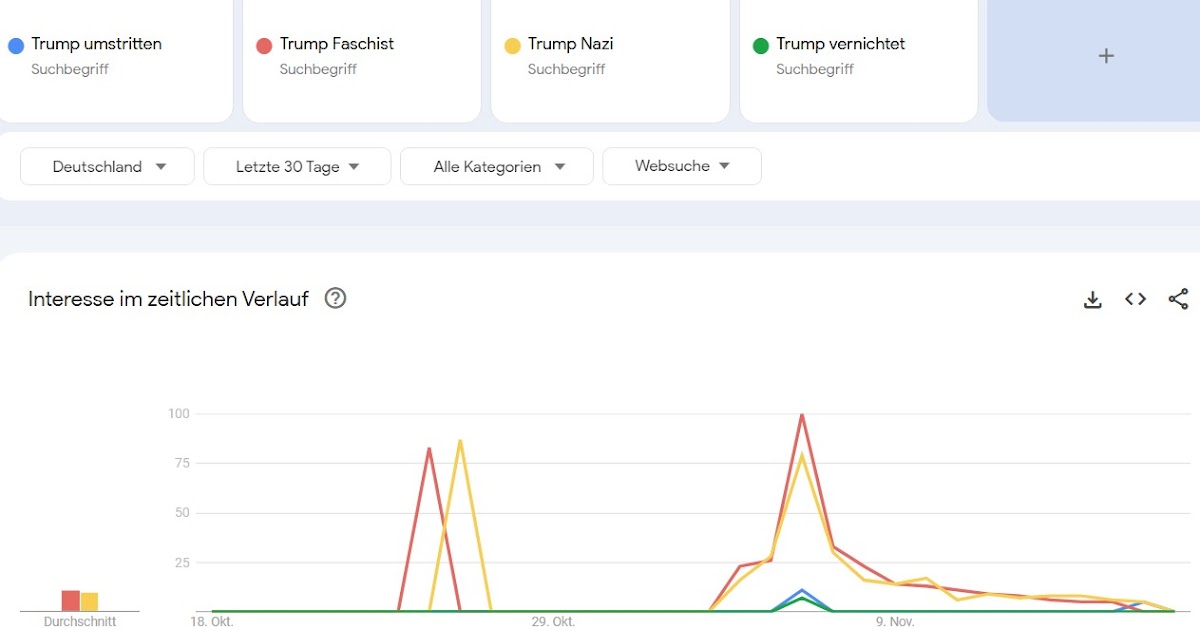Open help for Interesse im zeitlichen Verlauf

(336, 298)
